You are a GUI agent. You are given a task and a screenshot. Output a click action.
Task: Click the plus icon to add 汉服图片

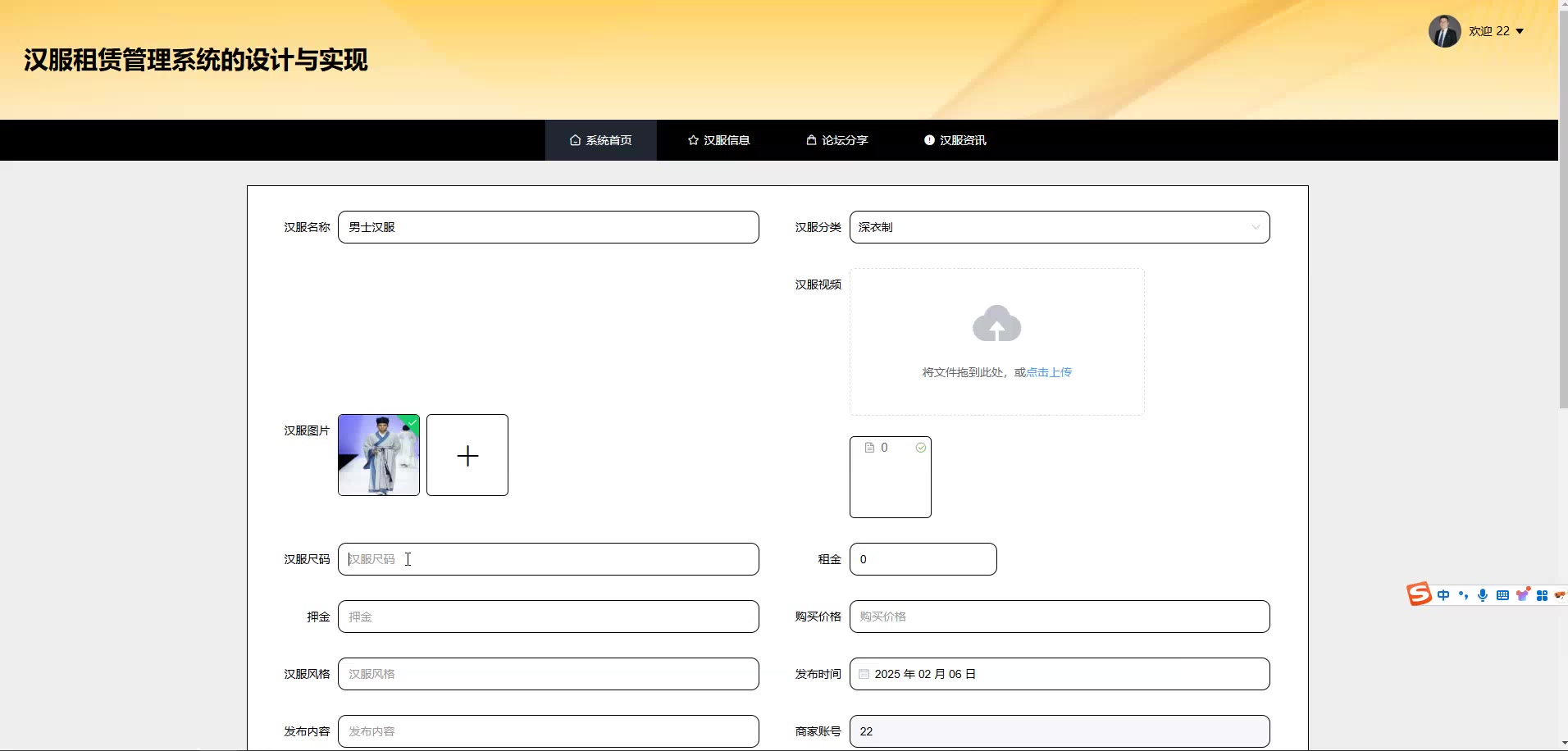click(467, 455)
